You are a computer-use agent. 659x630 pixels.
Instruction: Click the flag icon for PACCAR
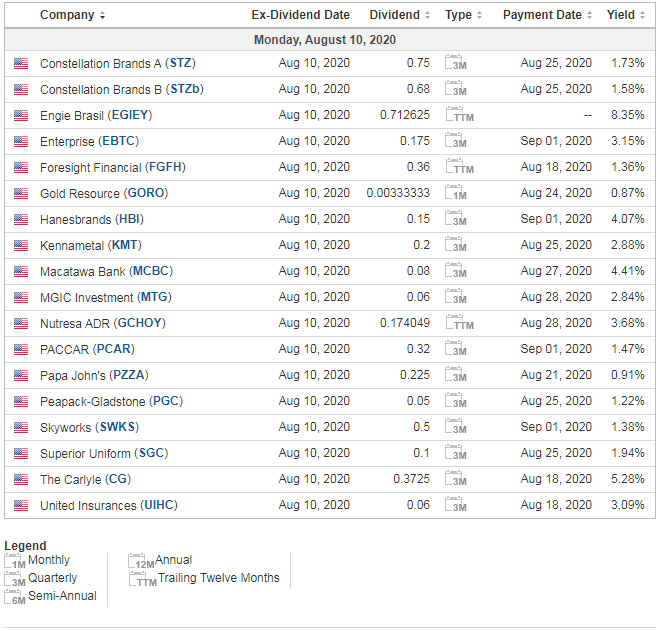tap(21, 350)
